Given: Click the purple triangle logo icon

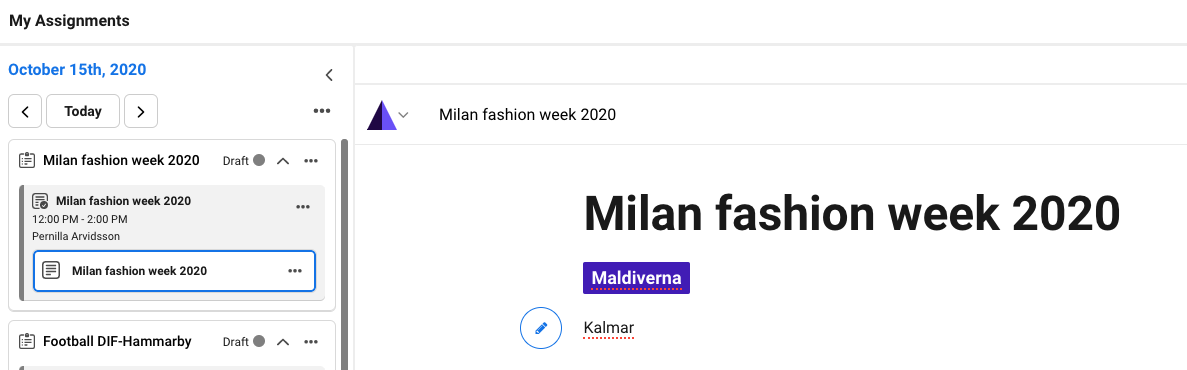Looking at the screenshot, I should coord(382,115).
